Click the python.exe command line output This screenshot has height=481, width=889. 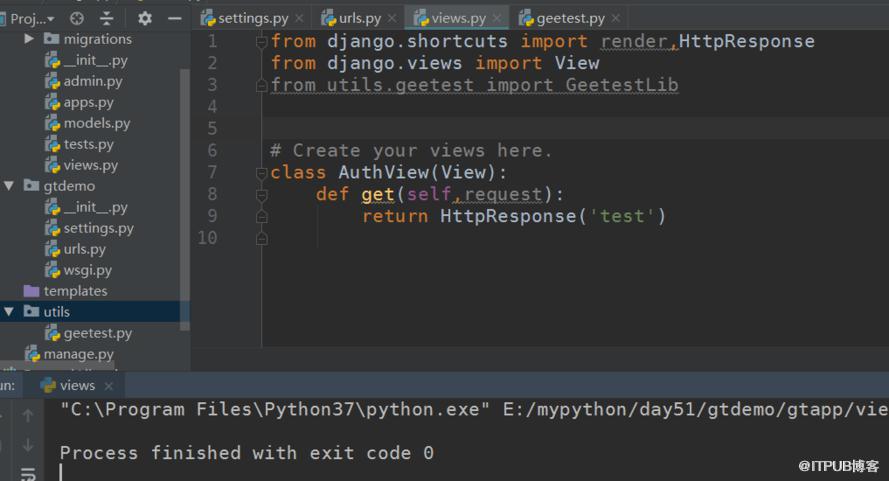pos(474,410)
